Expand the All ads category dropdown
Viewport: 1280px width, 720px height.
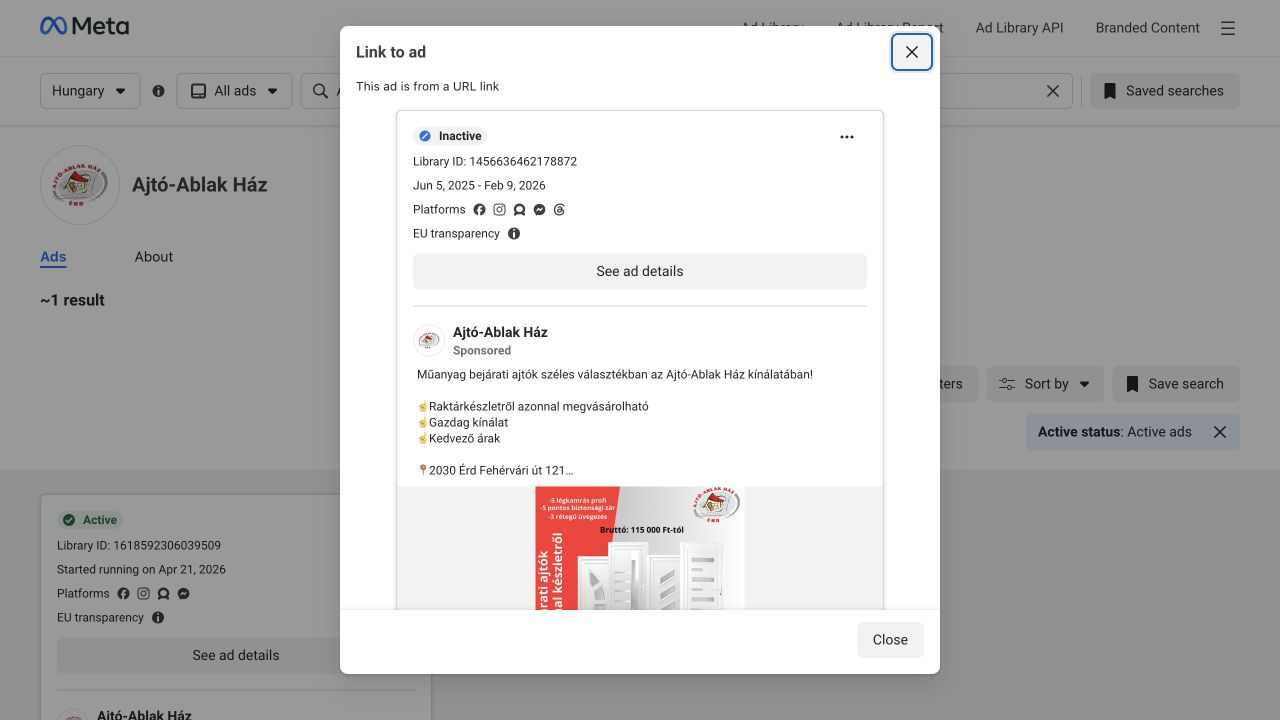point(234,91)
